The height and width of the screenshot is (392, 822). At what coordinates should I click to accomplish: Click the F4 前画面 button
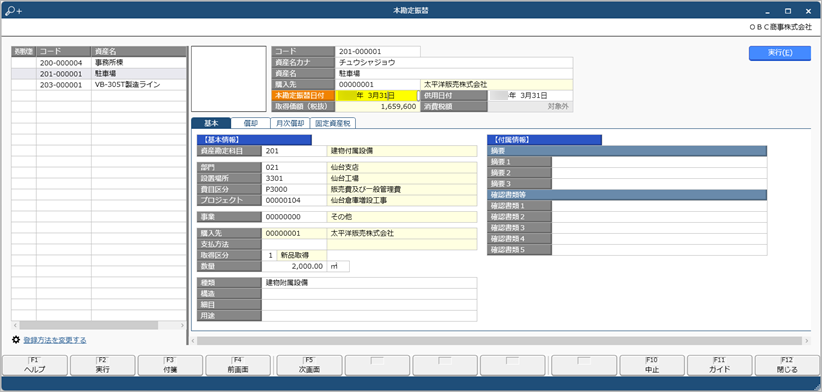238,365
